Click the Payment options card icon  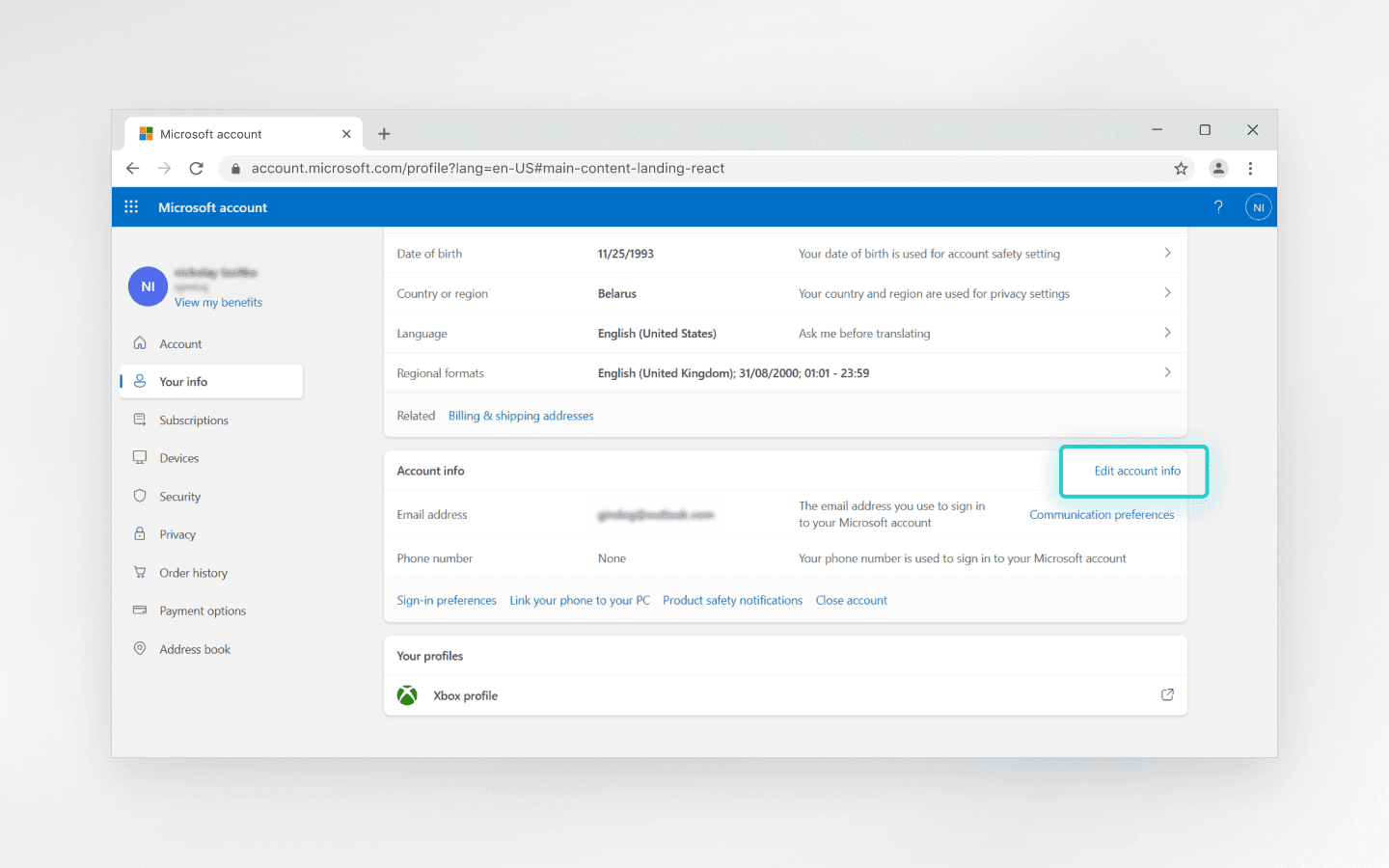coord(141,610)
